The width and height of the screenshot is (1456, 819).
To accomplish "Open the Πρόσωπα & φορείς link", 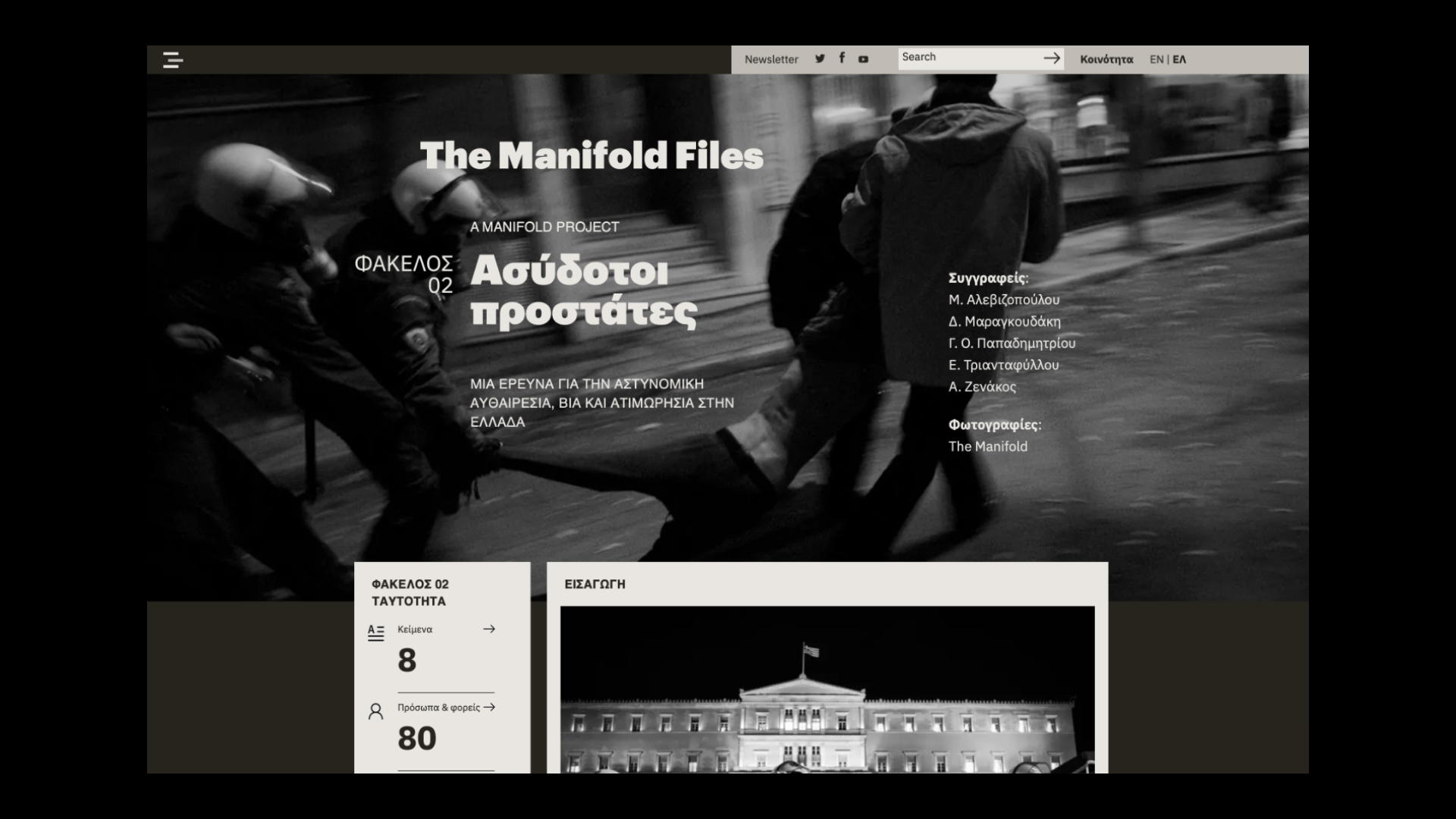I will (439, 708).
